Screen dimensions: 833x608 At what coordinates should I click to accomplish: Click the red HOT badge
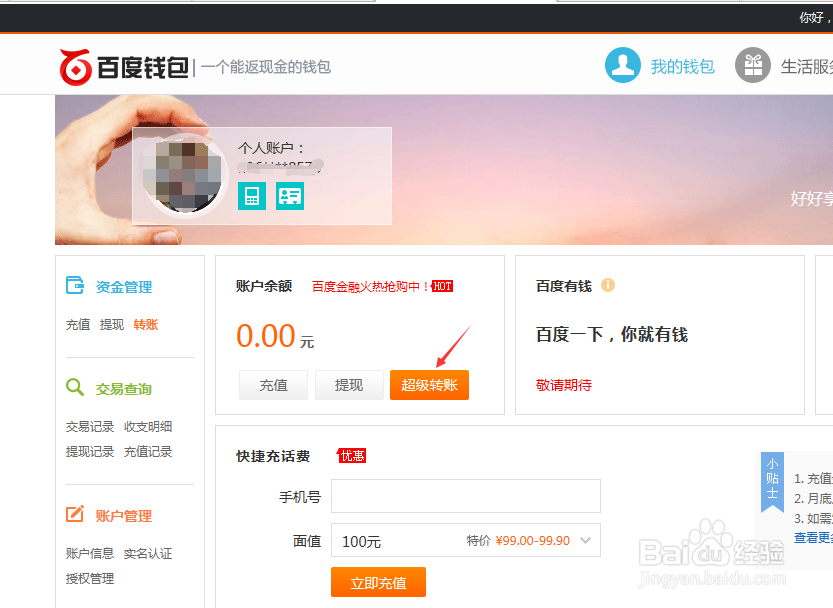(442, 286)
